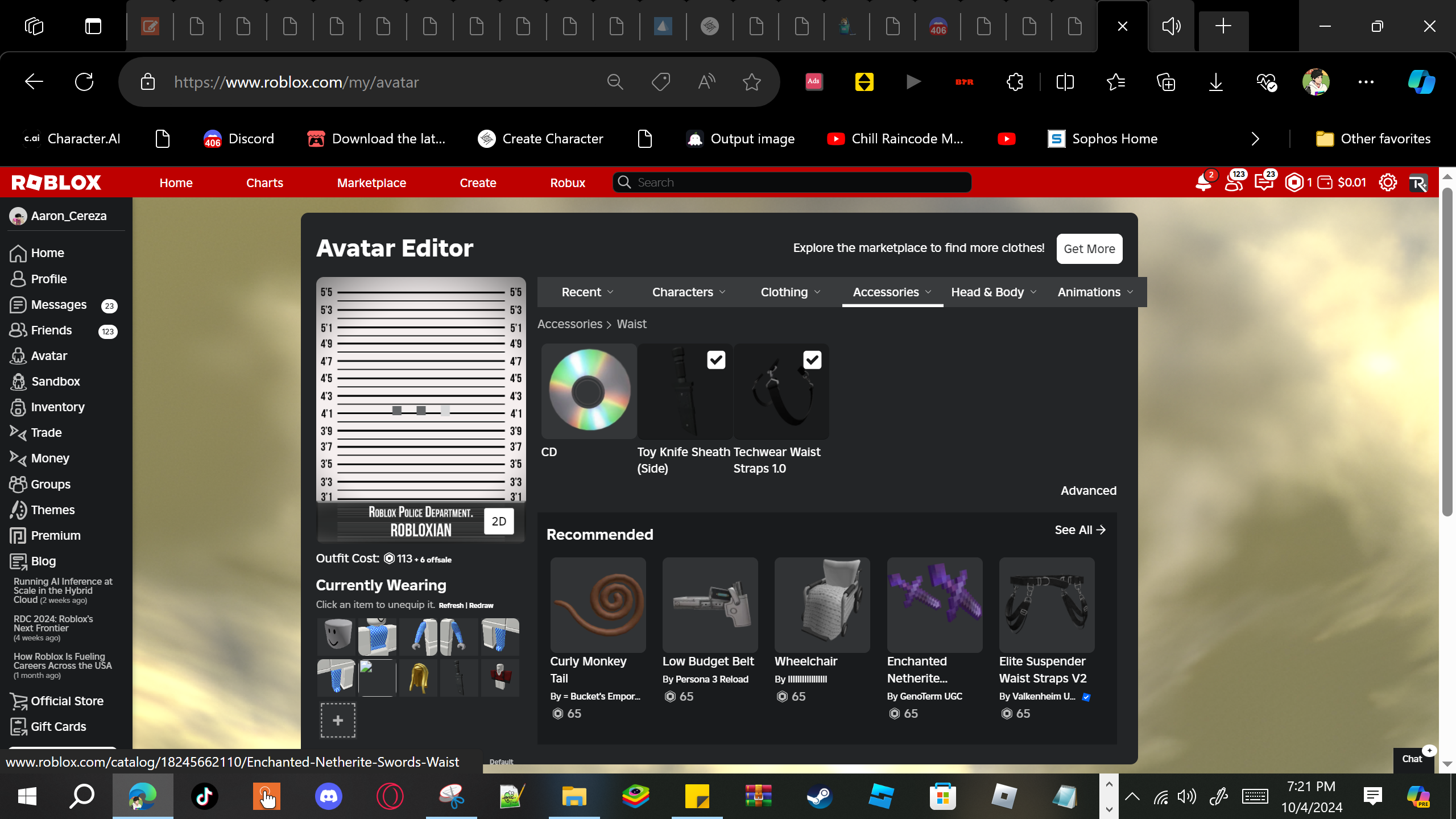Open Official Store in the sidebar
The image size is (1456, 819).
tap(67, 701)
